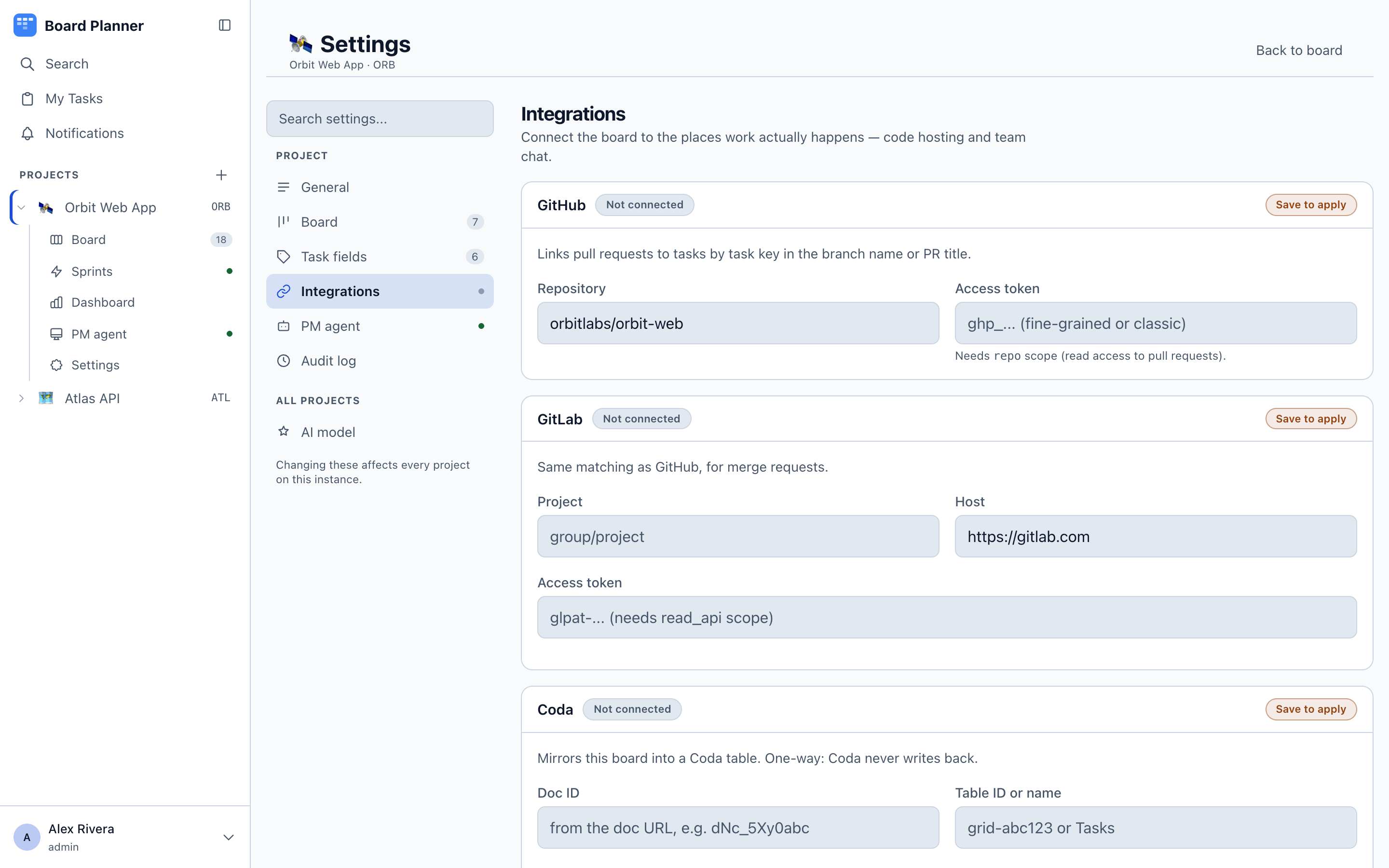Click the sidebar Settings gear icon
Image resolution: width=1389 pixels, height=868 pixels.
click(56, 365)
